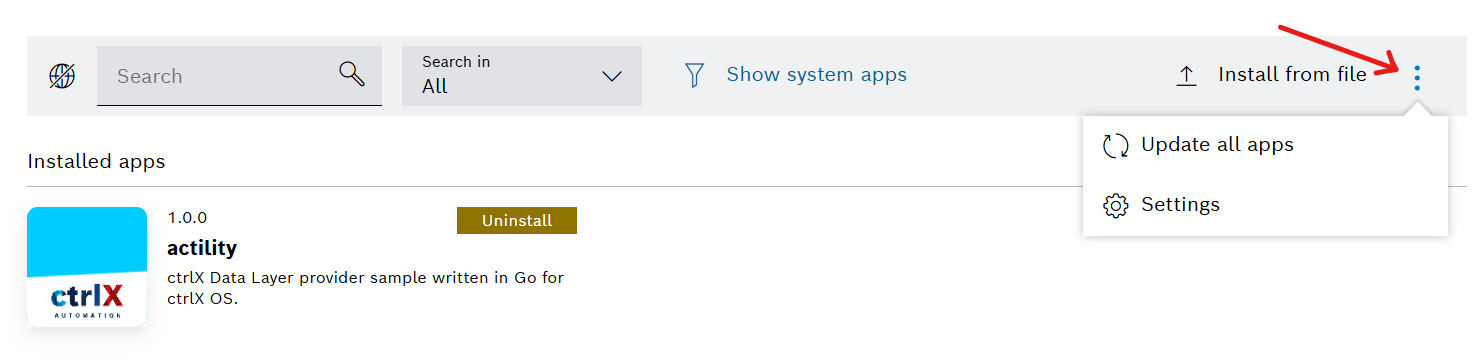Open the three-dot overflow menu
Viewport: 1483px width, 363px height.
1417,77
